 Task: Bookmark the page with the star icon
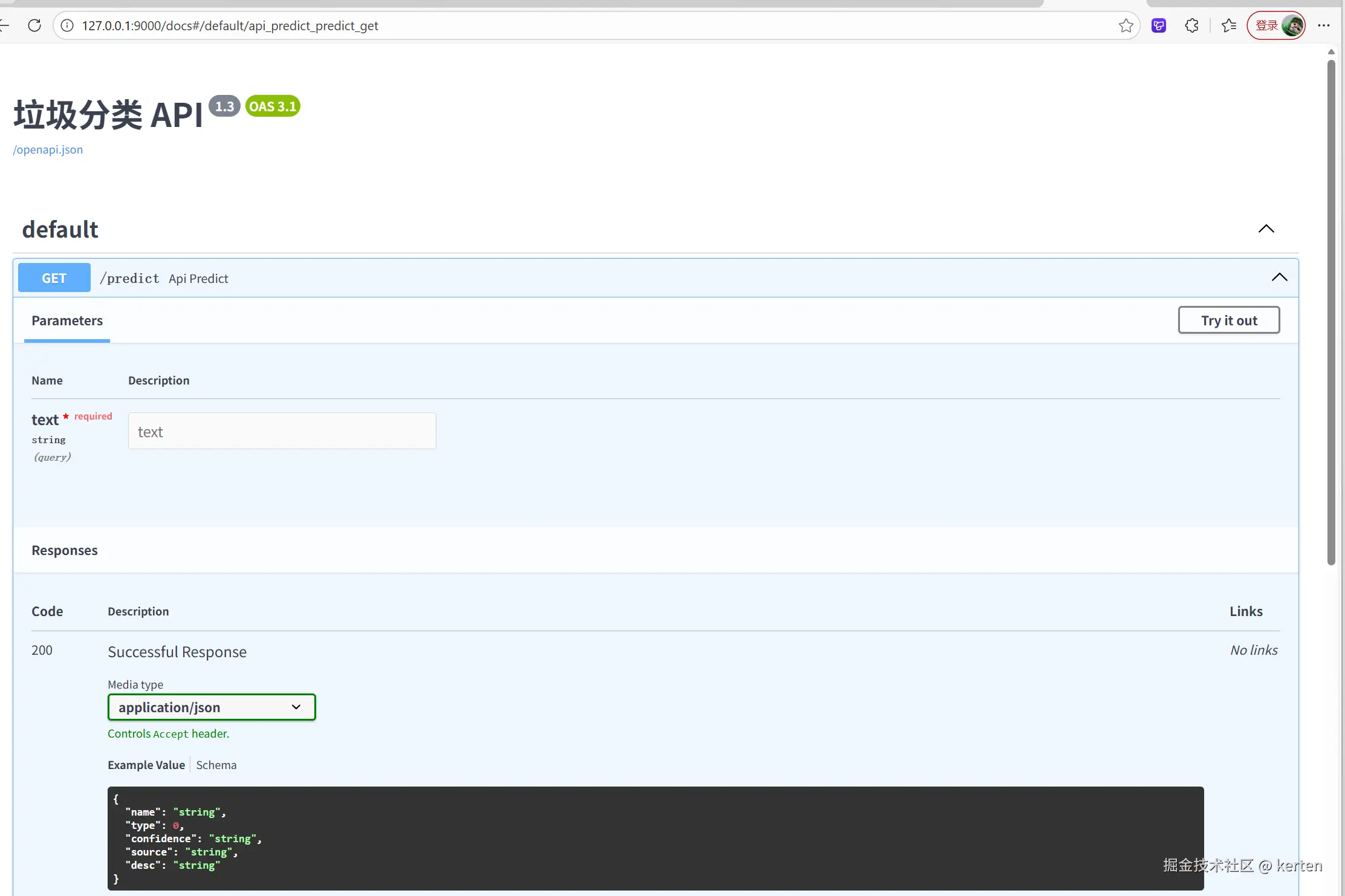click(1125, 25)
